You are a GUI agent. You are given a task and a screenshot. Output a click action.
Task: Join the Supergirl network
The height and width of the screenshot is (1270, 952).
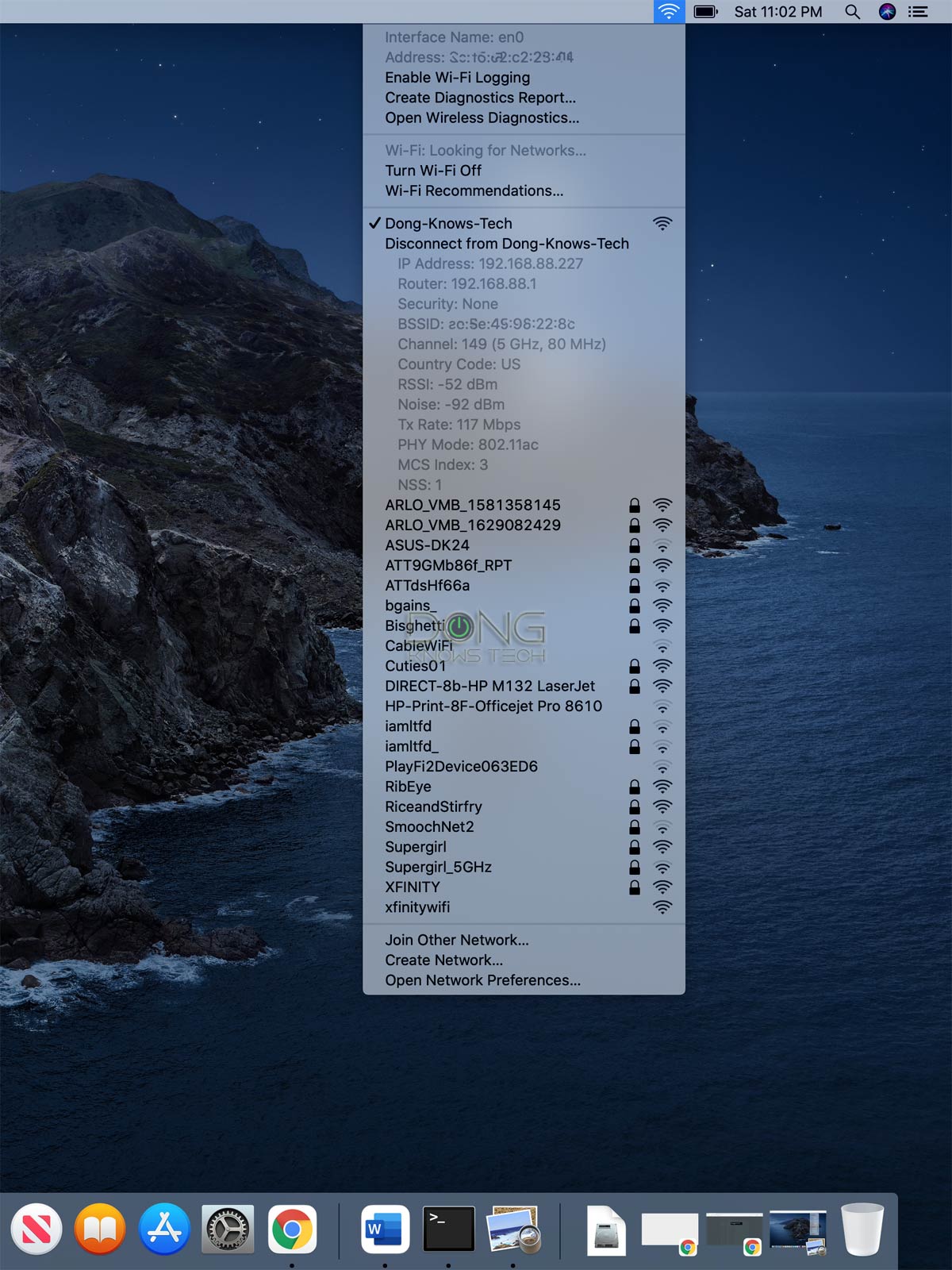tap(524, 847)
